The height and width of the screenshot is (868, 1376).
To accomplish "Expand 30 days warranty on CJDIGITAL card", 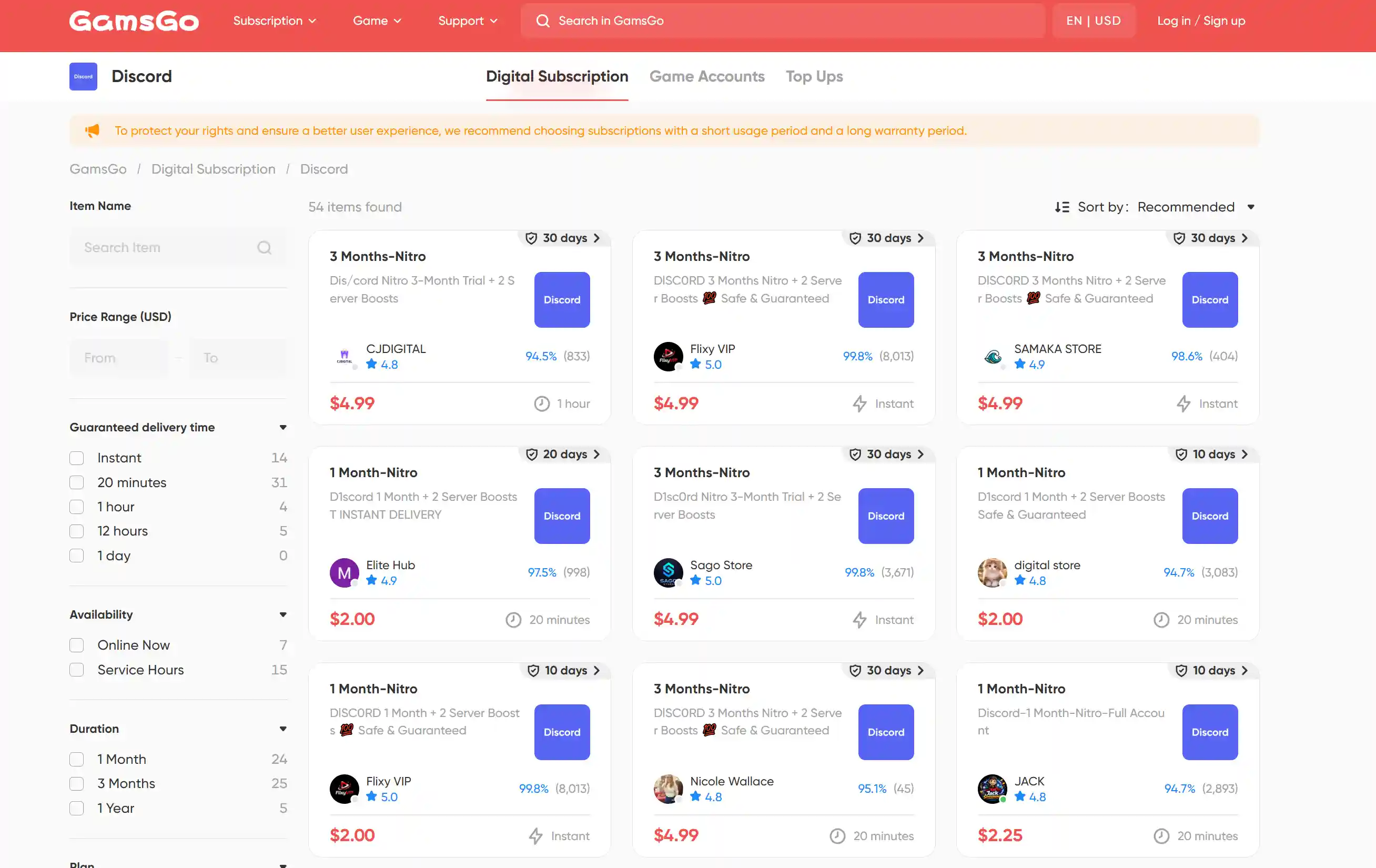I will (x=564, y=238).
